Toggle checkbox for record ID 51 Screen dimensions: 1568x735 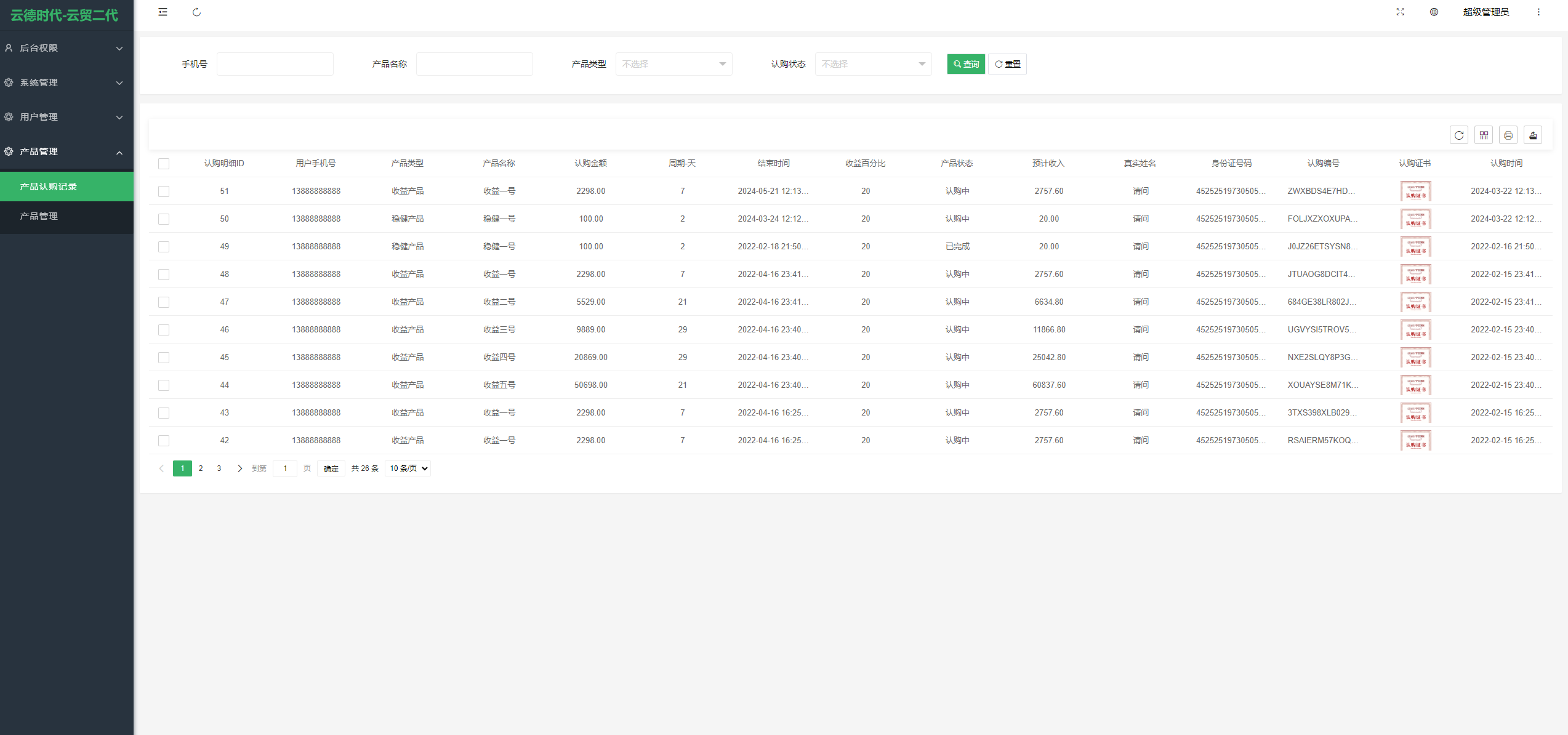[x=163, y=191]
